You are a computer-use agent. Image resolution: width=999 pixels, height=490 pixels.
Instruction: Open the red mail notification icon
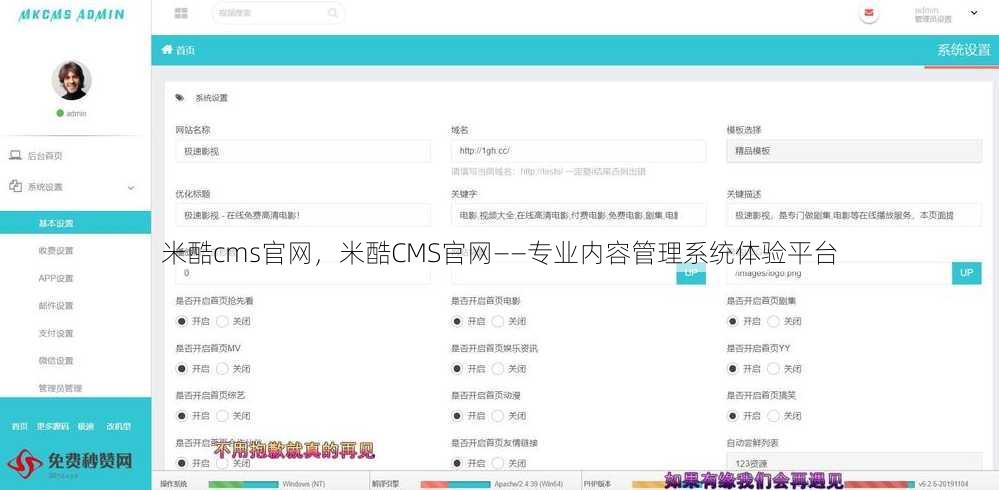[x=868, y=13]
